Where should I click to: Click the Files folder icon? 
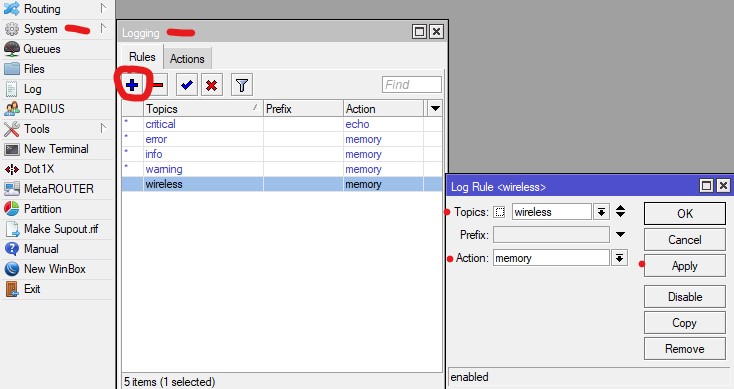tap(12, 69)
